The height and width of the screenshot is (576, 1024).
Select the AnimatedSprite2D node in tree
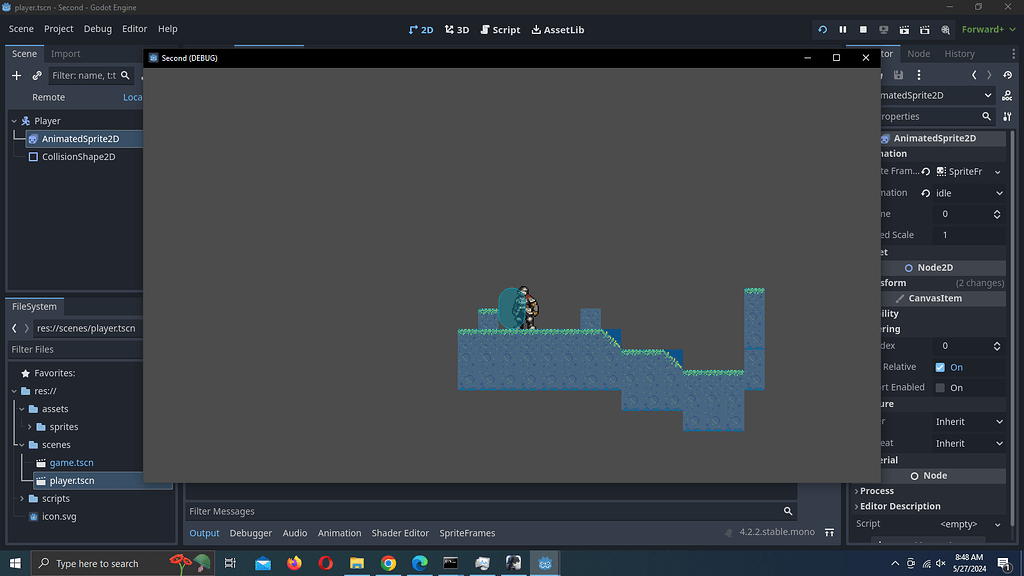pos(80,138)
